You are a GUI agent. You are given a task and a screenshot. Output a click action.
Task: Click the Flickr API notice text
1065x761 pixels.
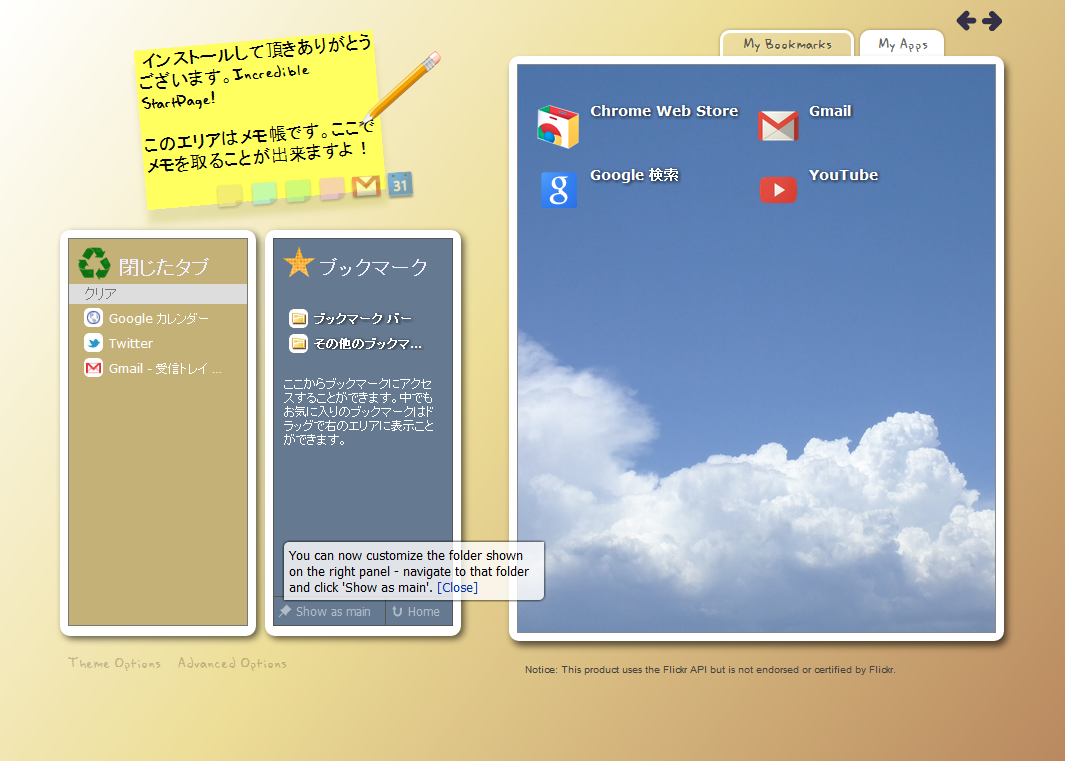point(710,670)
